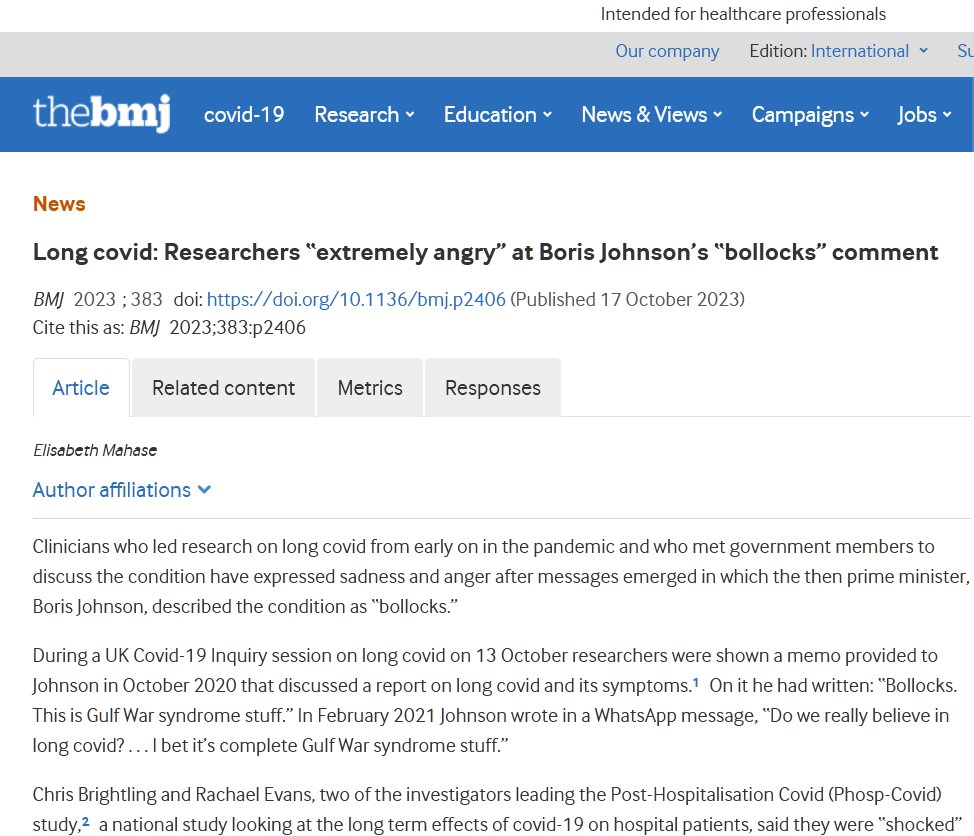Expand the Research dropdown menu
Screen dimensions: 974x836
(x=364, y=115)
